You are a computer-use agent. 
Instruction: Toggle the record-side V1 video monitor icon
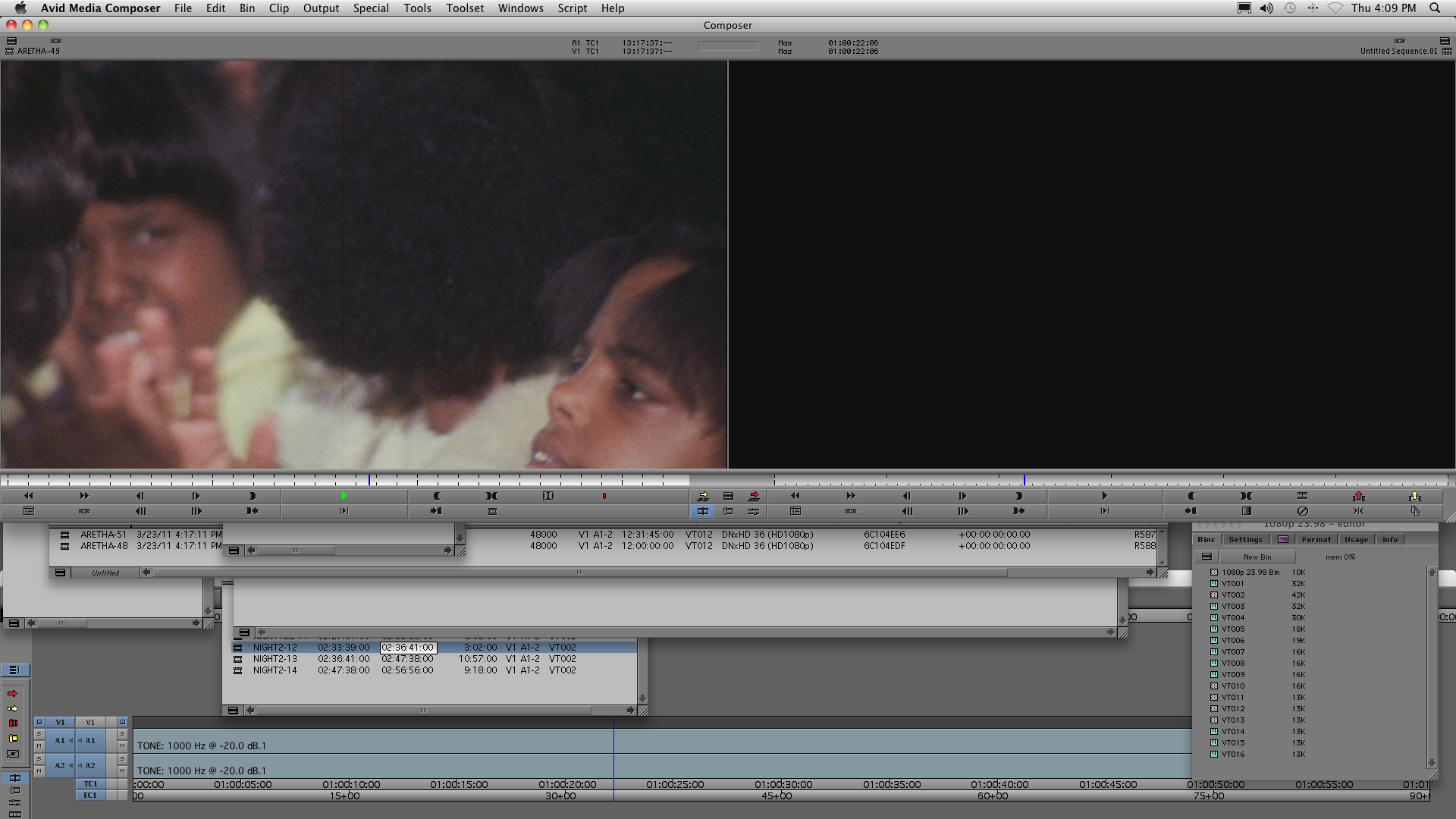coord(122,722)
